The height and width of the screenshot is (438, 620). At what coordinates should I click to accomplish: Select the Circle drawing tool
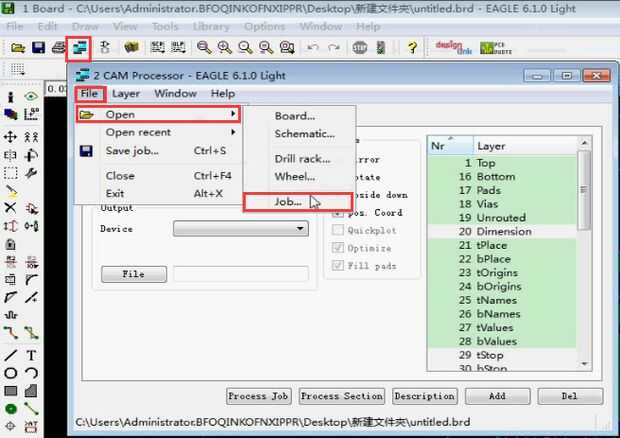click(x=11, y=373)
